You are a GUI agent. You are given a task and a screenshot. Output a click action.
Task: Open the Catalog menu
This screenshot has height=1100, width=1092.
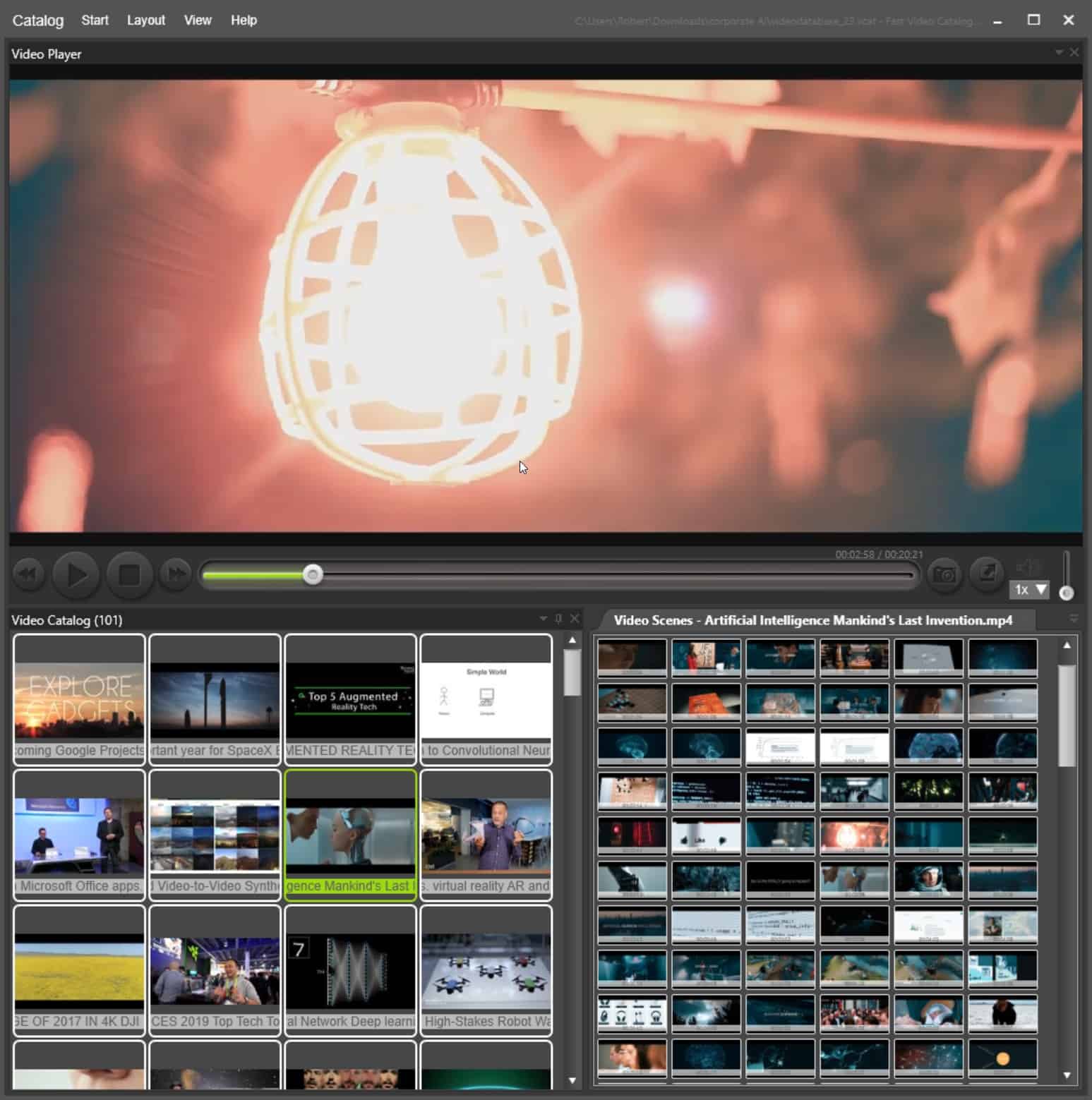coord(38,20)
